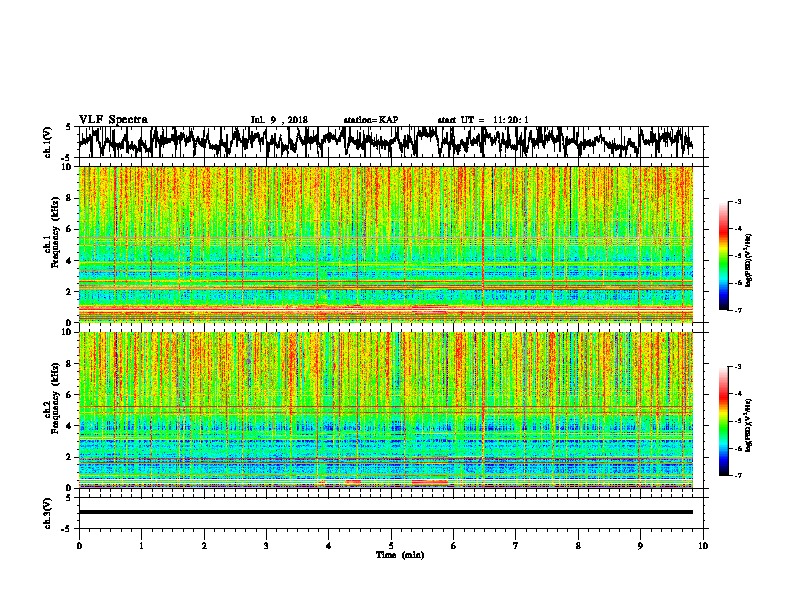Click the "station=KAP" header label
This screenshot has height=612, width=792.
pos(371,120)
